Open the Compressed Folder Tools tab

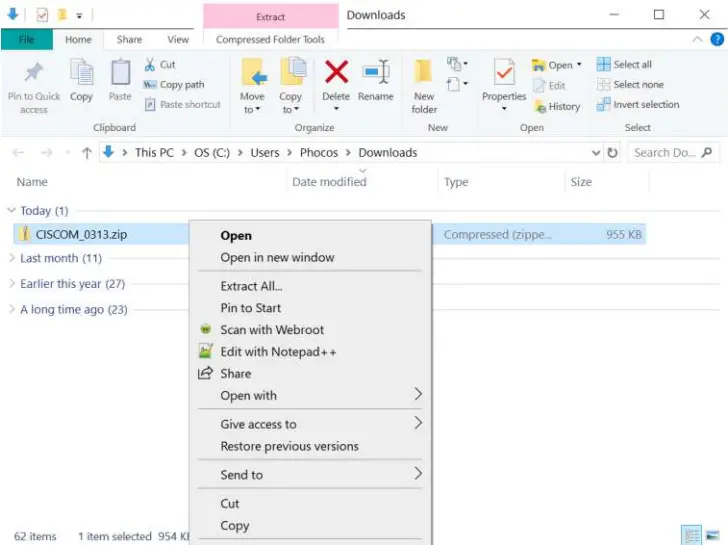(270, 39)
